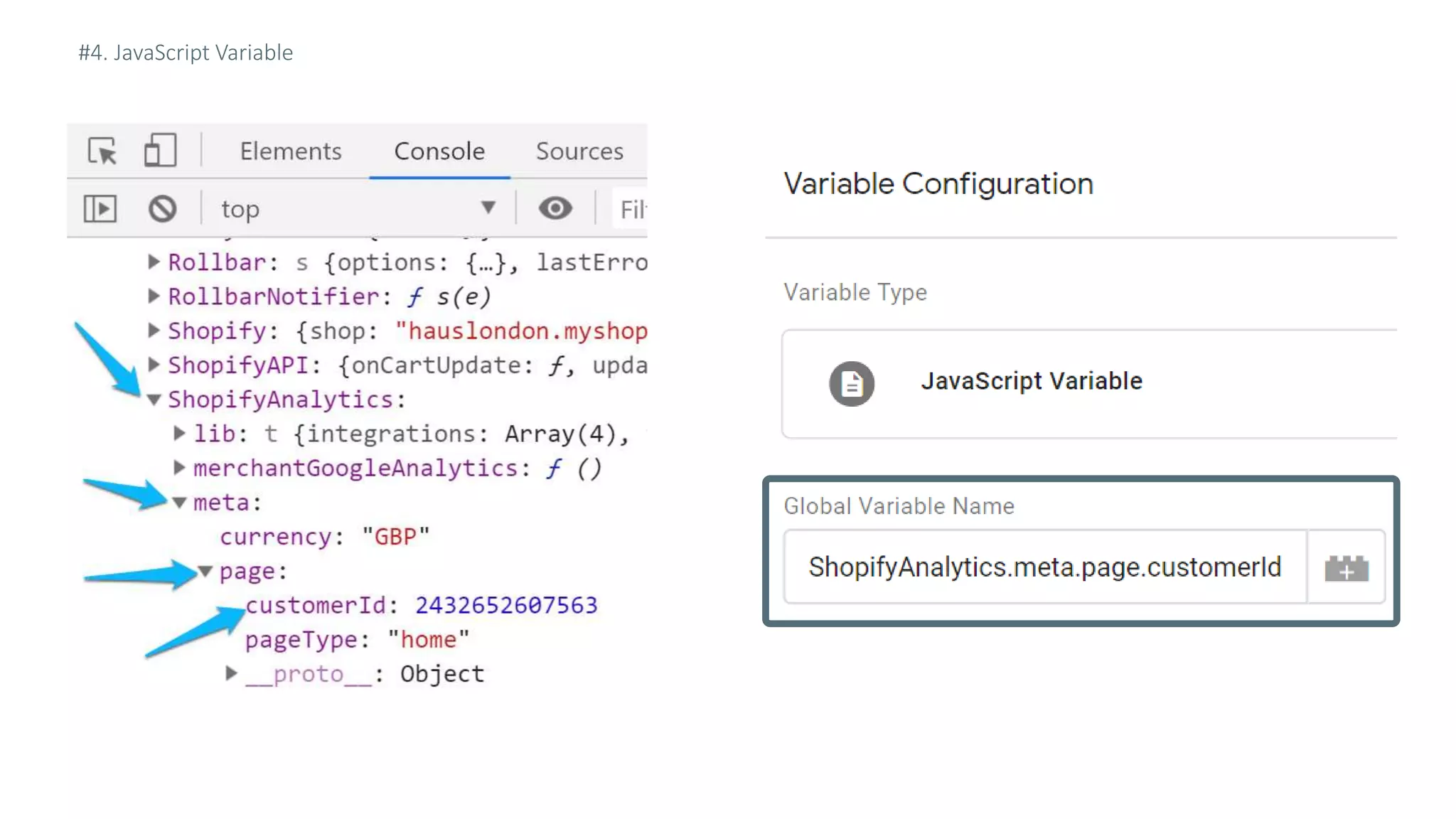Collapse the page object
The image size is (1456, 819).
[x=205, y=571]
